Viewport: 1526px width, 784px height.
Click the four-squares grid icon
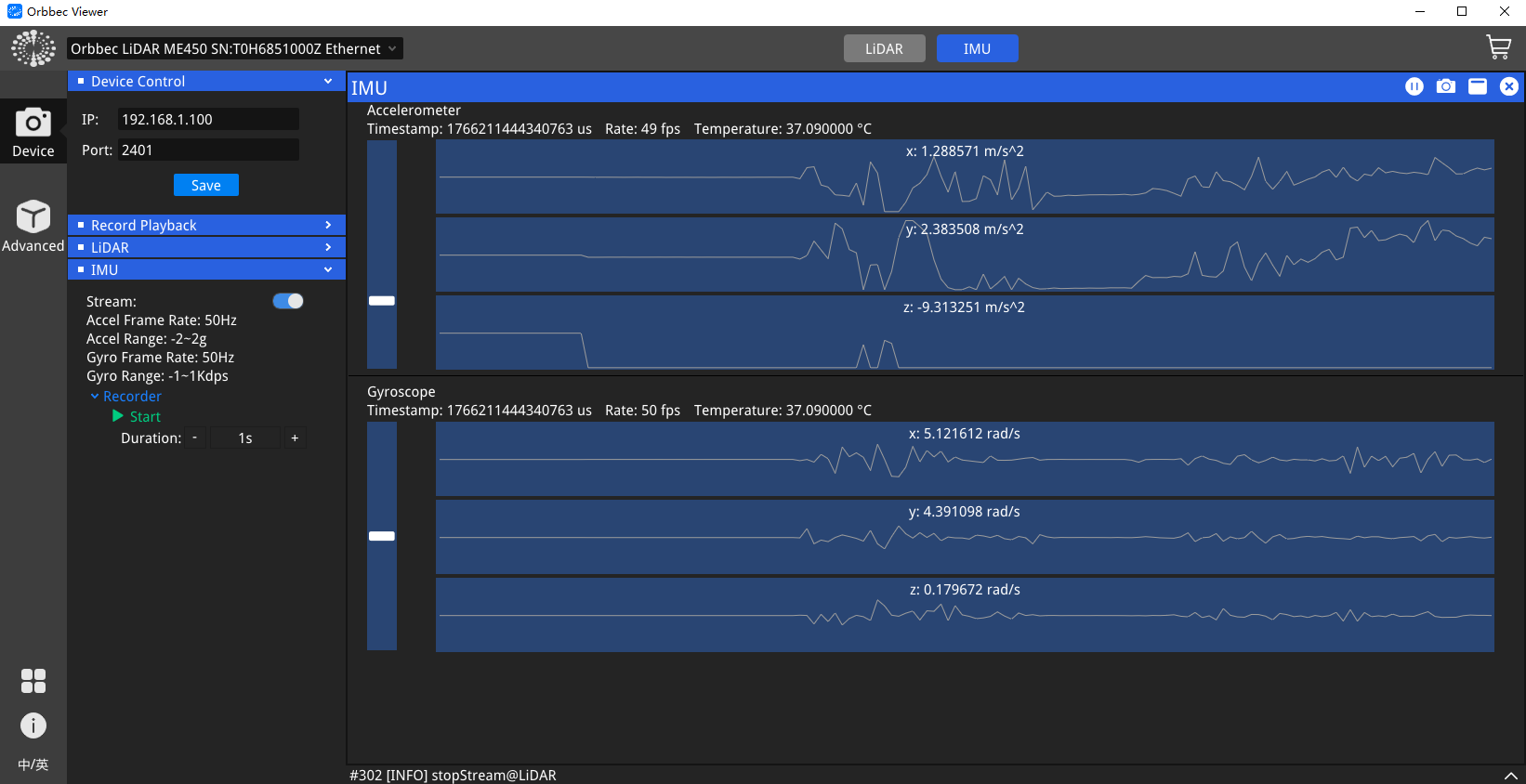click(33, 681)
